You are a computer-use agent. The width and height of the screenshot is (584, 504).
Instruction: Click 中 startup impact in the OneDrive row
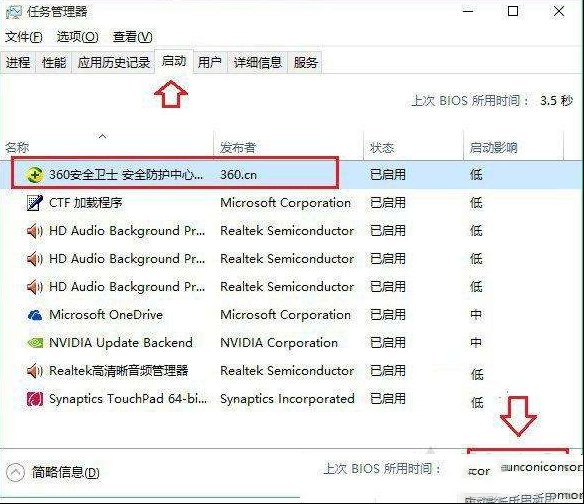click(x=476, y=315)
